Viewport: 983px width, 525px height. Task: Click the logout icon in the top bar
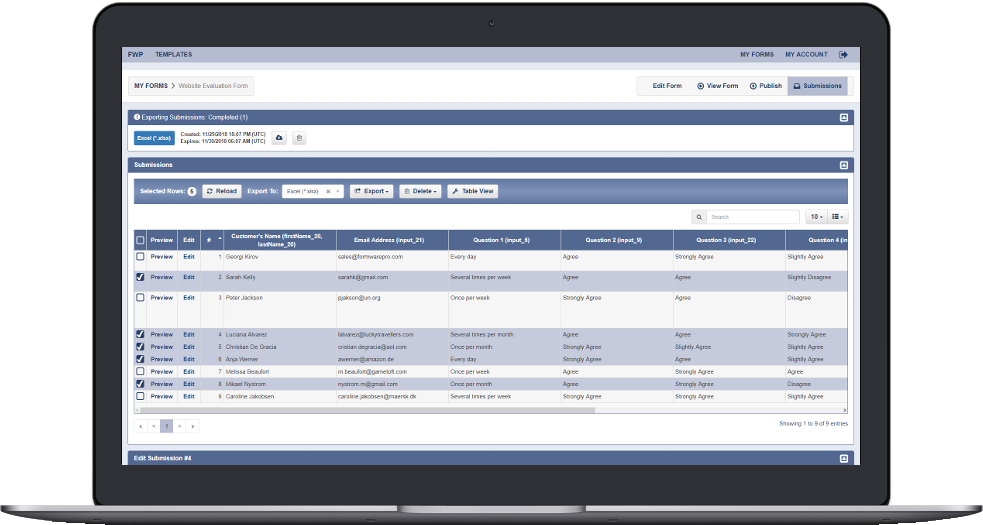(x=843, y=54)
